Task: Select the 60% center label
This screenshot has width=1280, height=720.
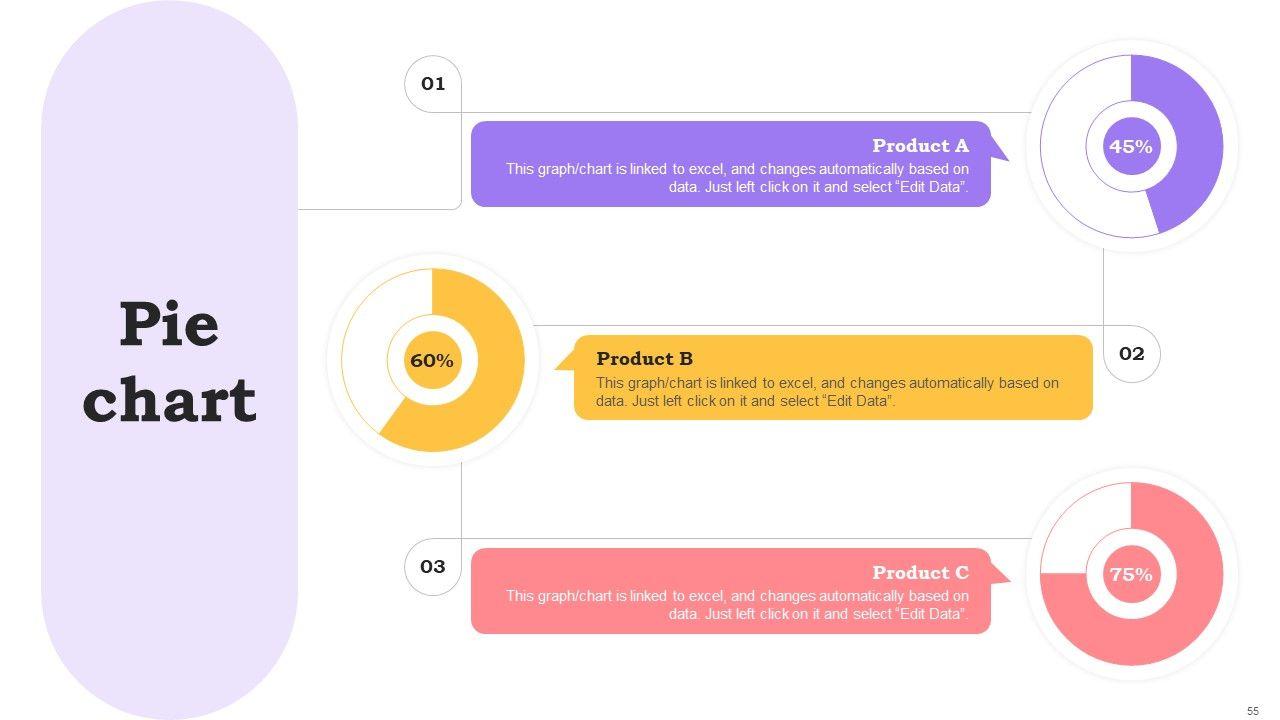Action: point(432,360)
